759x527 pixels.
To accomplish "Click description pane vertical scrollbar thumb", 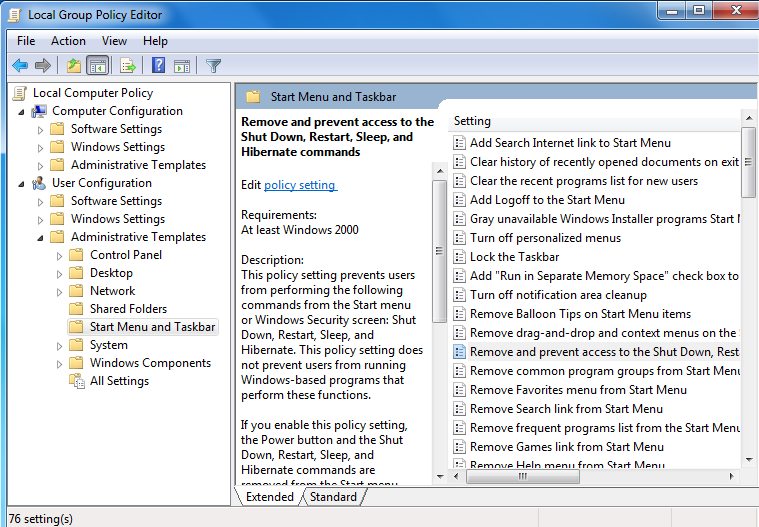I will point(439,251).
